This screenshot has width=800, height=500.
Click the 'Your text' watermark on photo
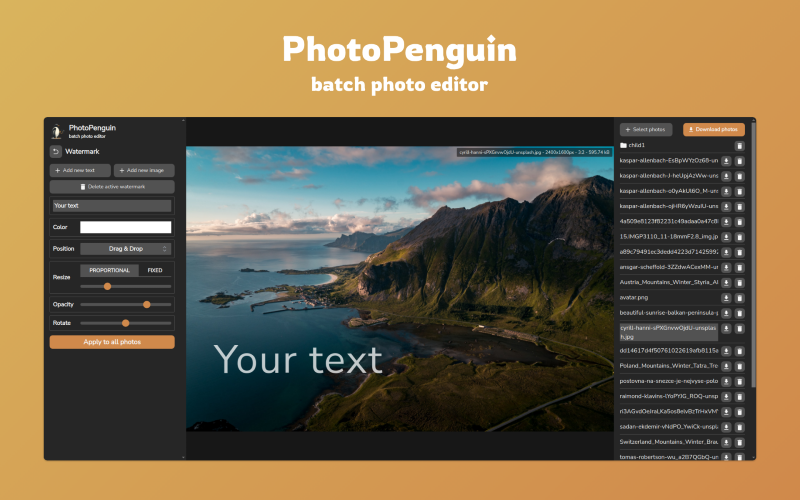(x=298, y=360)
